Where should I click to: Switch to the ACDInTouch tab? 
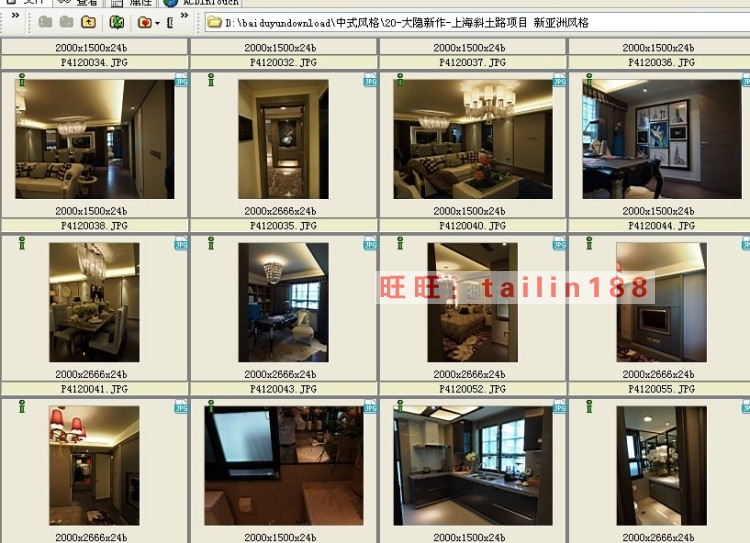tap(202, 2)
